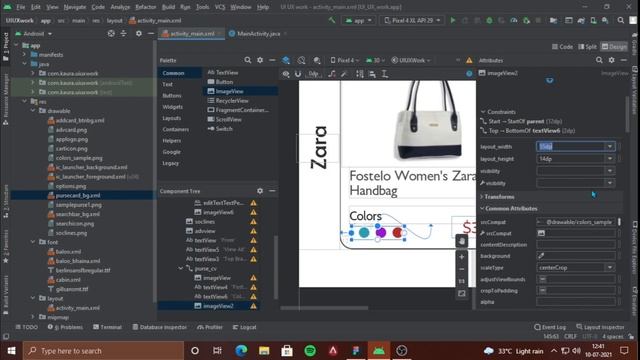Screen dimensions: 640x360
Task: Open the VCS menu
Action: [220, 7]
